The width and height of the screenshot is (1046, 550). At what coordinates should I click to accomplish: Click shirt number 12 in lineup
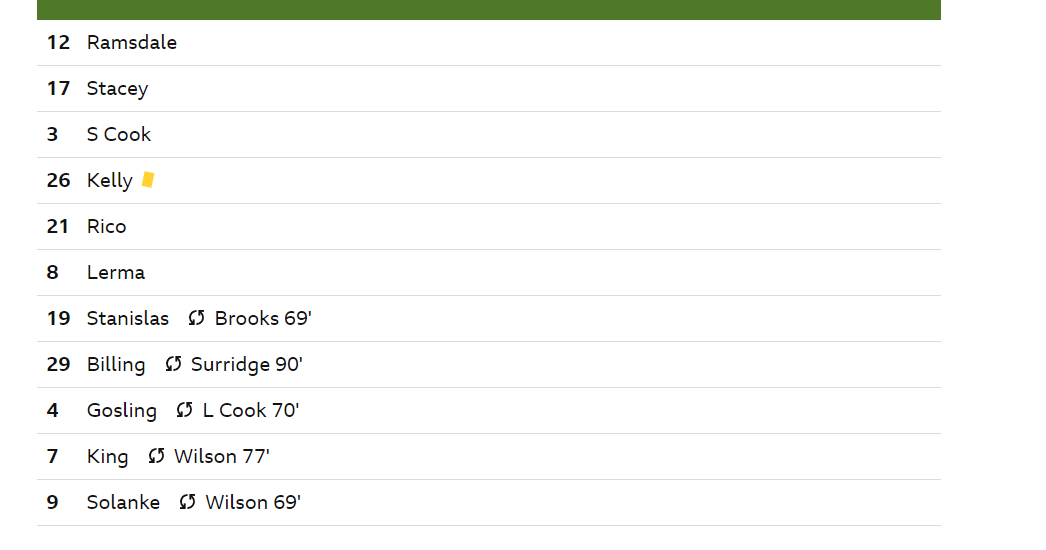pyautogui.click(x=58, y=43)
